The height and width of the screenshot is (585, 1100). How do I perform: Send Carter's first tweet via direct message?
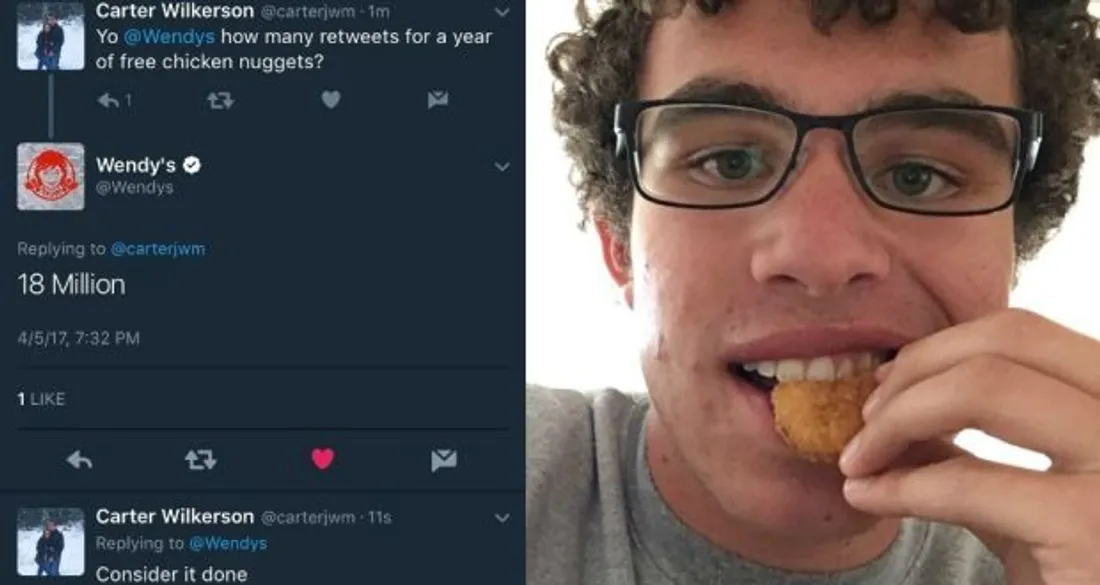(x=438, y=100)
